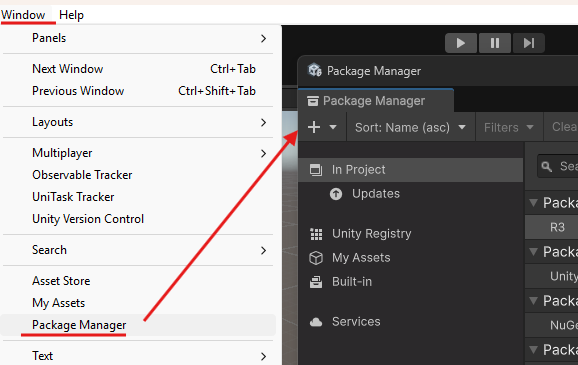Open UniTask Tracker window

pos(138,197)
